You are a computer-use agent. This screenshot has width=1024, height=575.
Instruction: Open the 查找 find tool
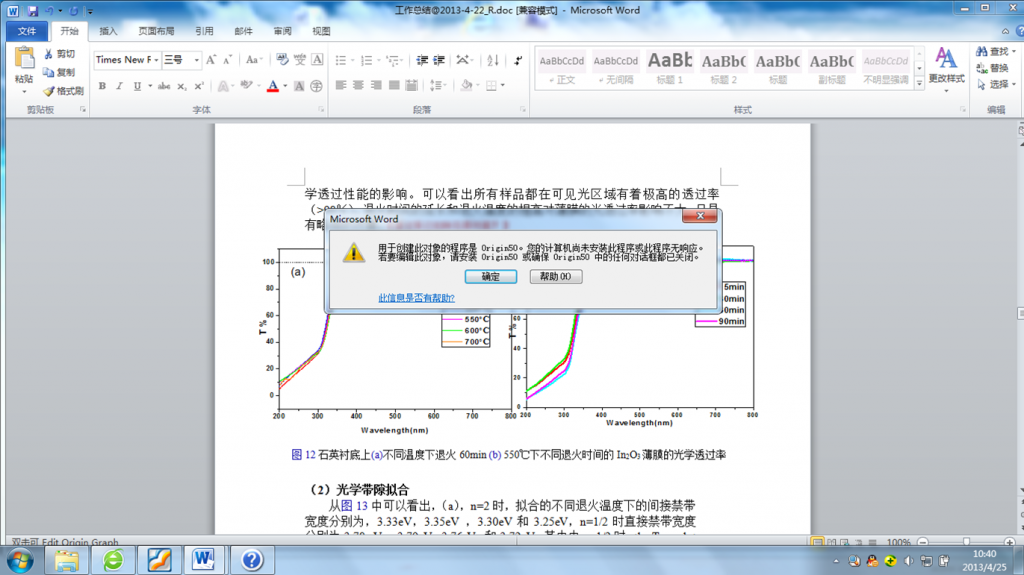(995, 51)
